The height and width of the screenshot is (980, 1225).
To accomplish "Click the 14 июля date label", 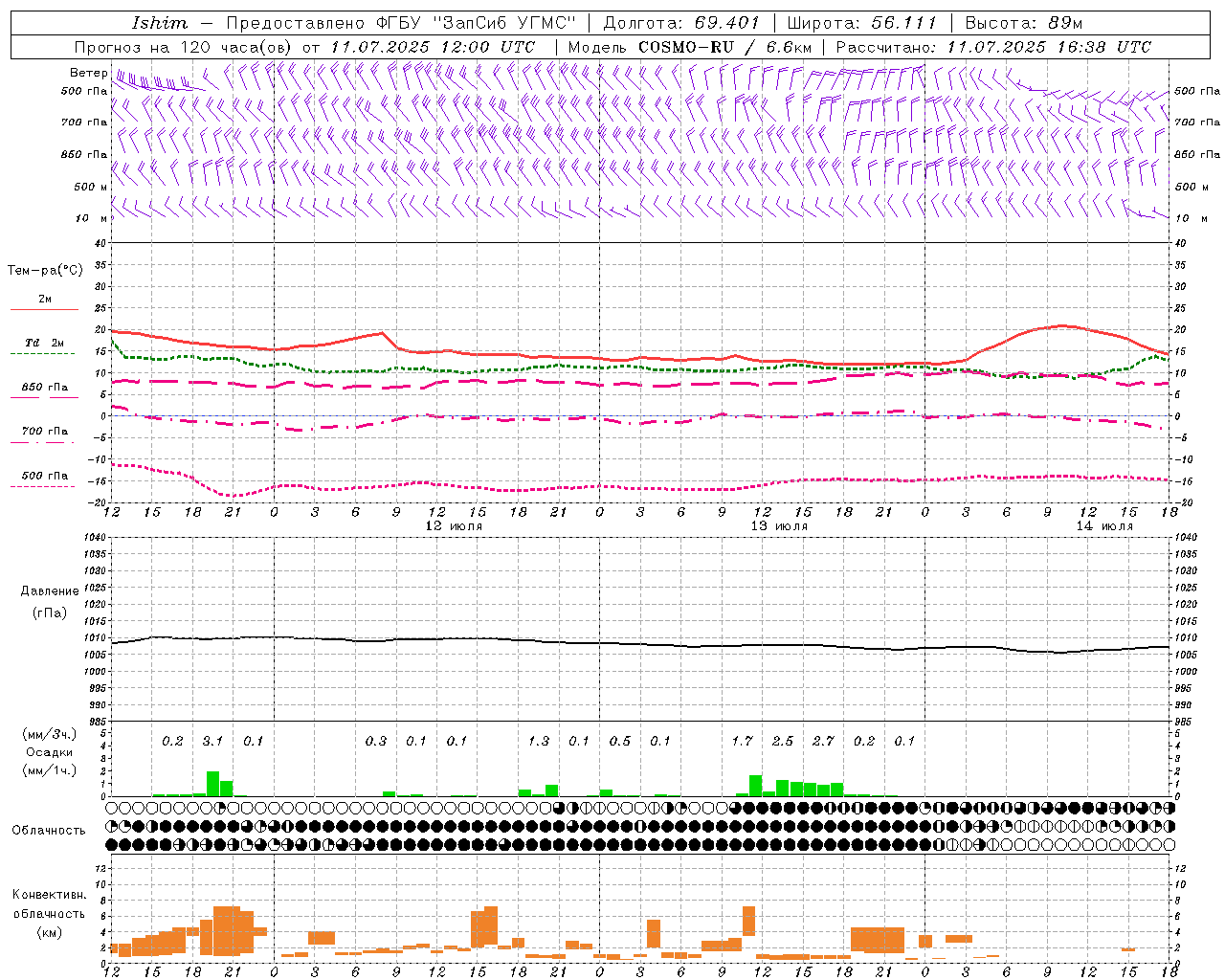I will coord(1104,526).
